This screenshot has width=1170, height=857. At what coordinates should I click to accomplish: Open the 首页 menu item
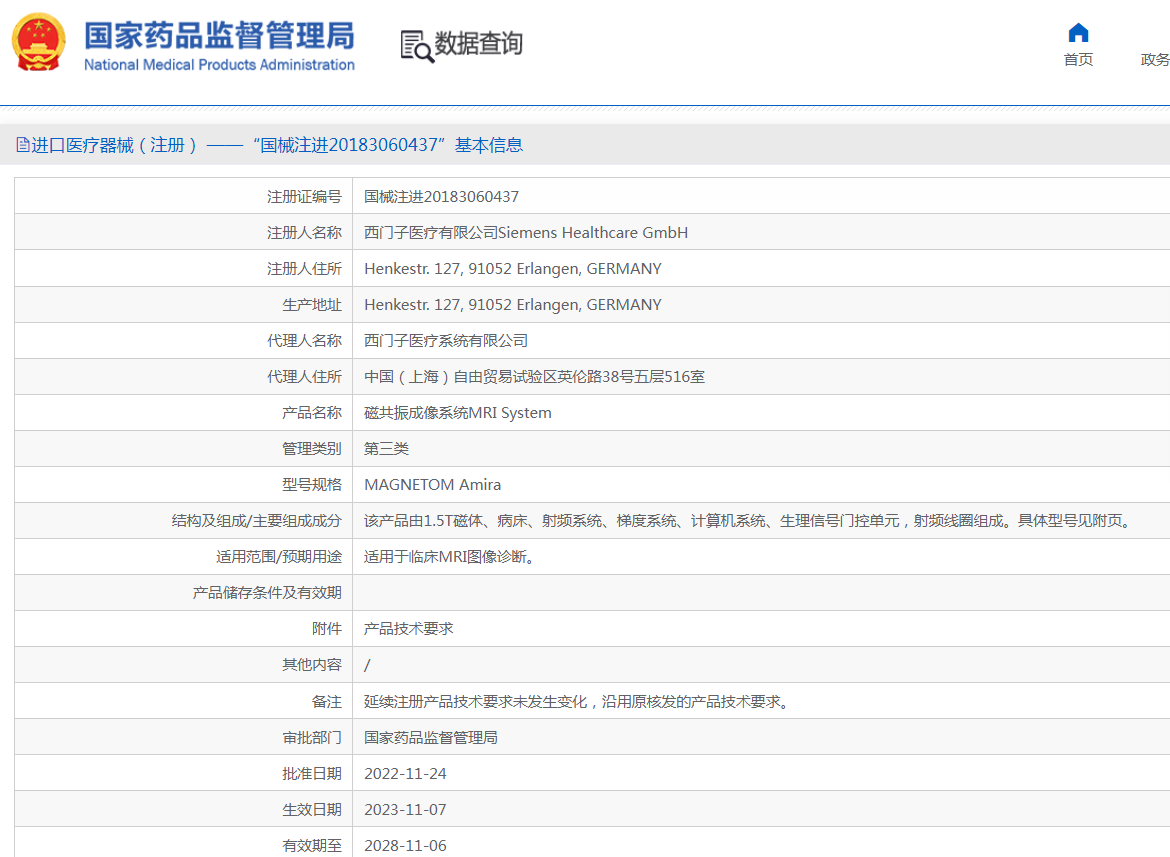pos(1078,60)
